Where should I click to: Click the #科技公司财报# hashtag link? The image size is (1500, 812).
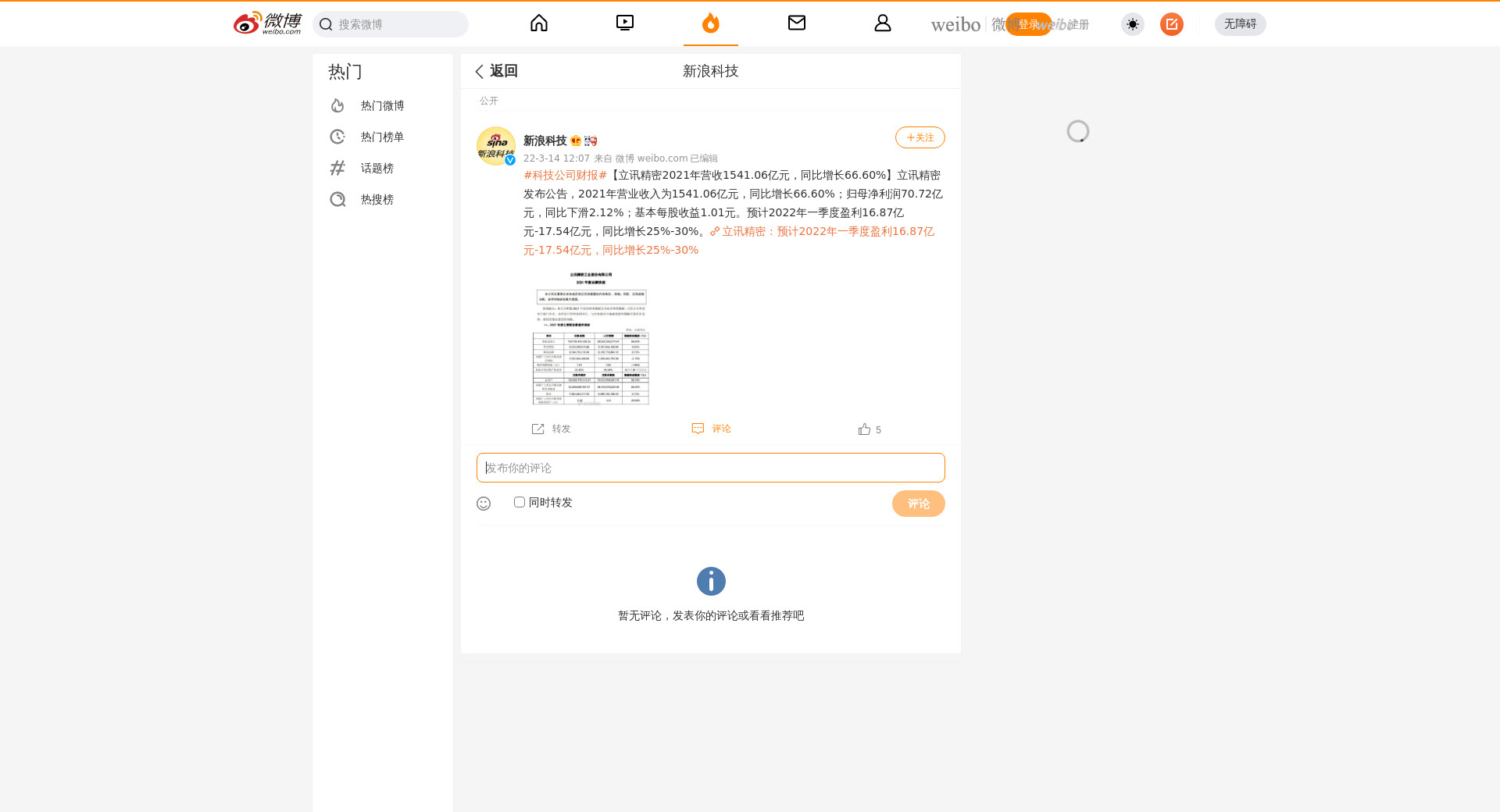[565, 175]
